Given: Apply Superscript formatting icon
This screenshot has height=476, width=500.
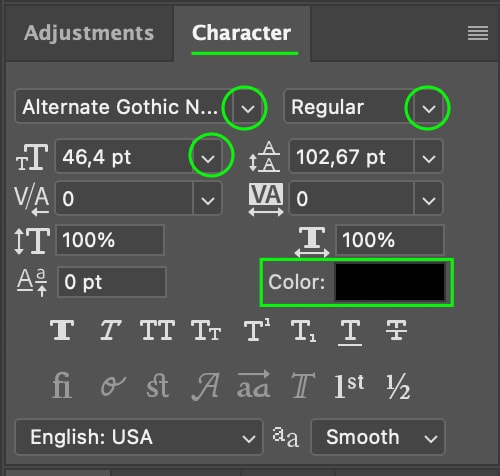Looking at the screenshot, I should tap(257, 330).
